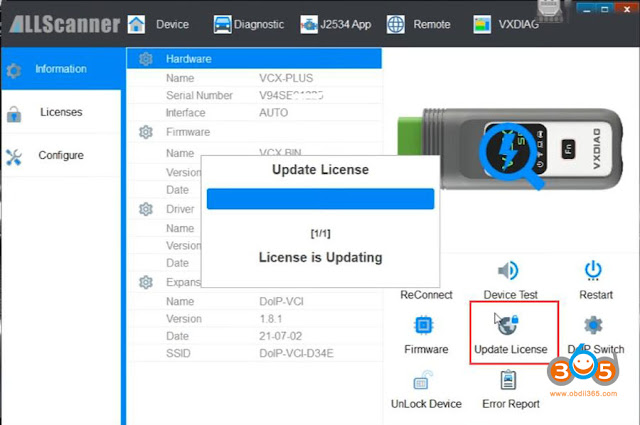Click the device connector icon in the title bar
The image size is (640, 425).
click(x=550, y=11)
